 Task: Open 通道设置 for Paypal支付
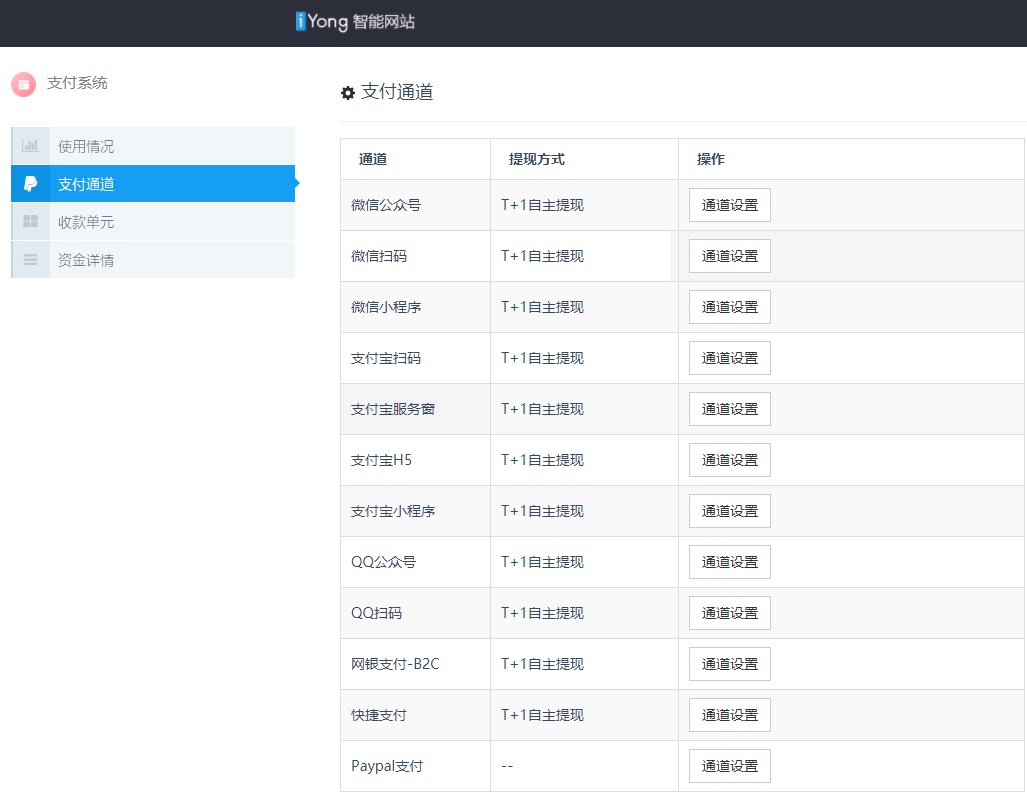(729, 765)
